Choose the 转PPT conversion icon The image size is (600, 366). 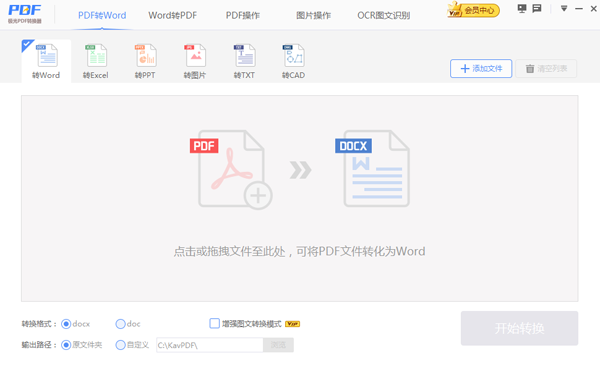(145, 61)
